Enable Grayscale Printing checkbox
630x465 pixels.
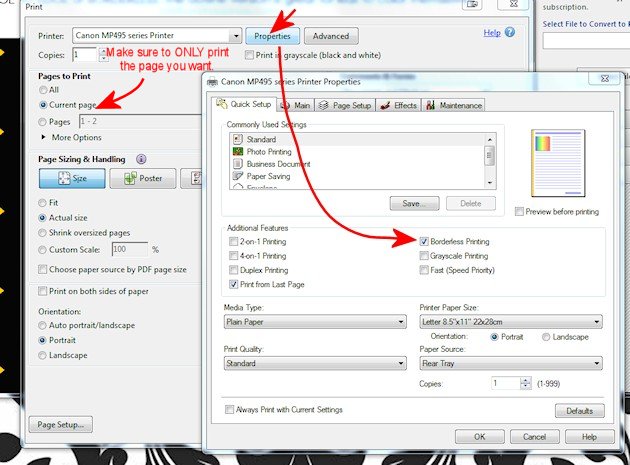(424, 256)
